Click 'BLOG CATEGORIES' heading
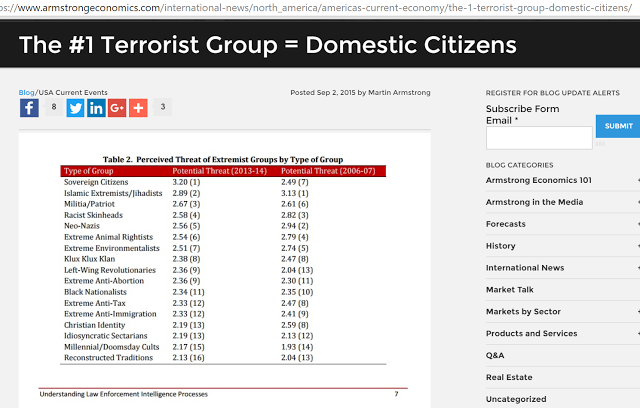Image resolution: width=640 pixels, height=408 pixels. [x=519, y=165]
